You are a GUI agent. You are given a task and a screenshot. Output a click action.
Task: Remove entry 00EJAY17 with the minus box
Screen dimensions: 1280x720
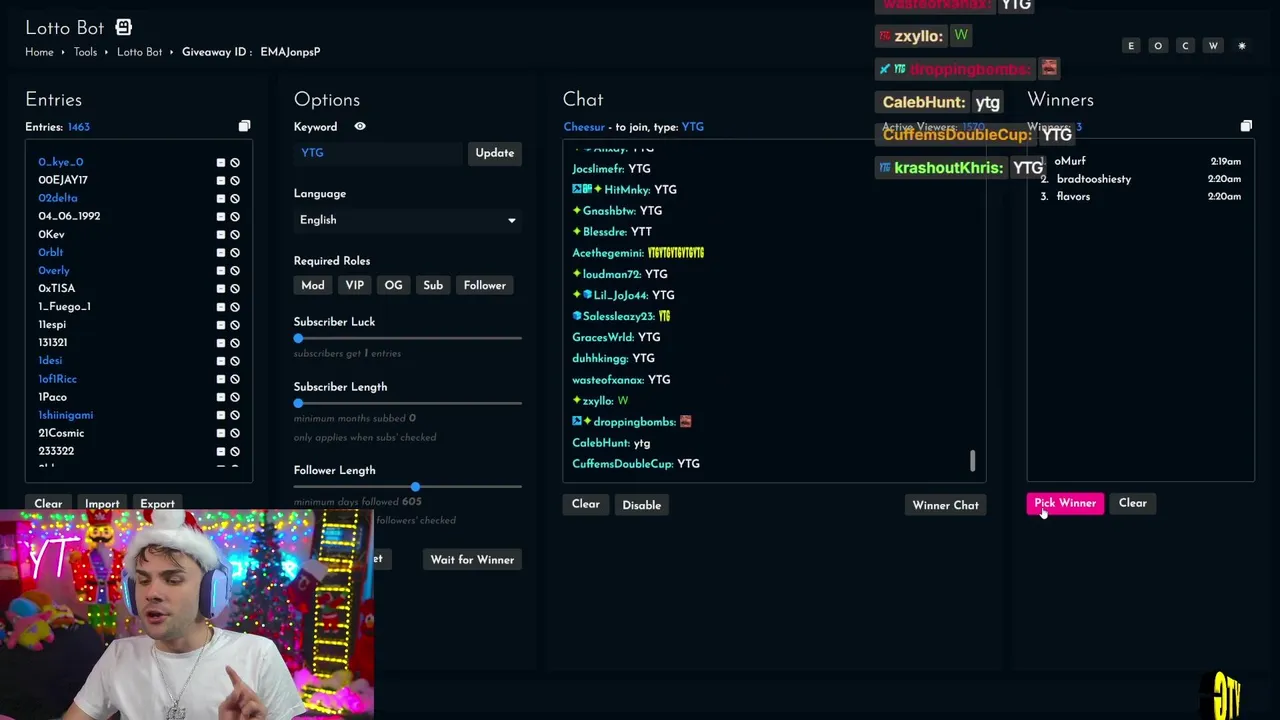(x=221, y=180)
